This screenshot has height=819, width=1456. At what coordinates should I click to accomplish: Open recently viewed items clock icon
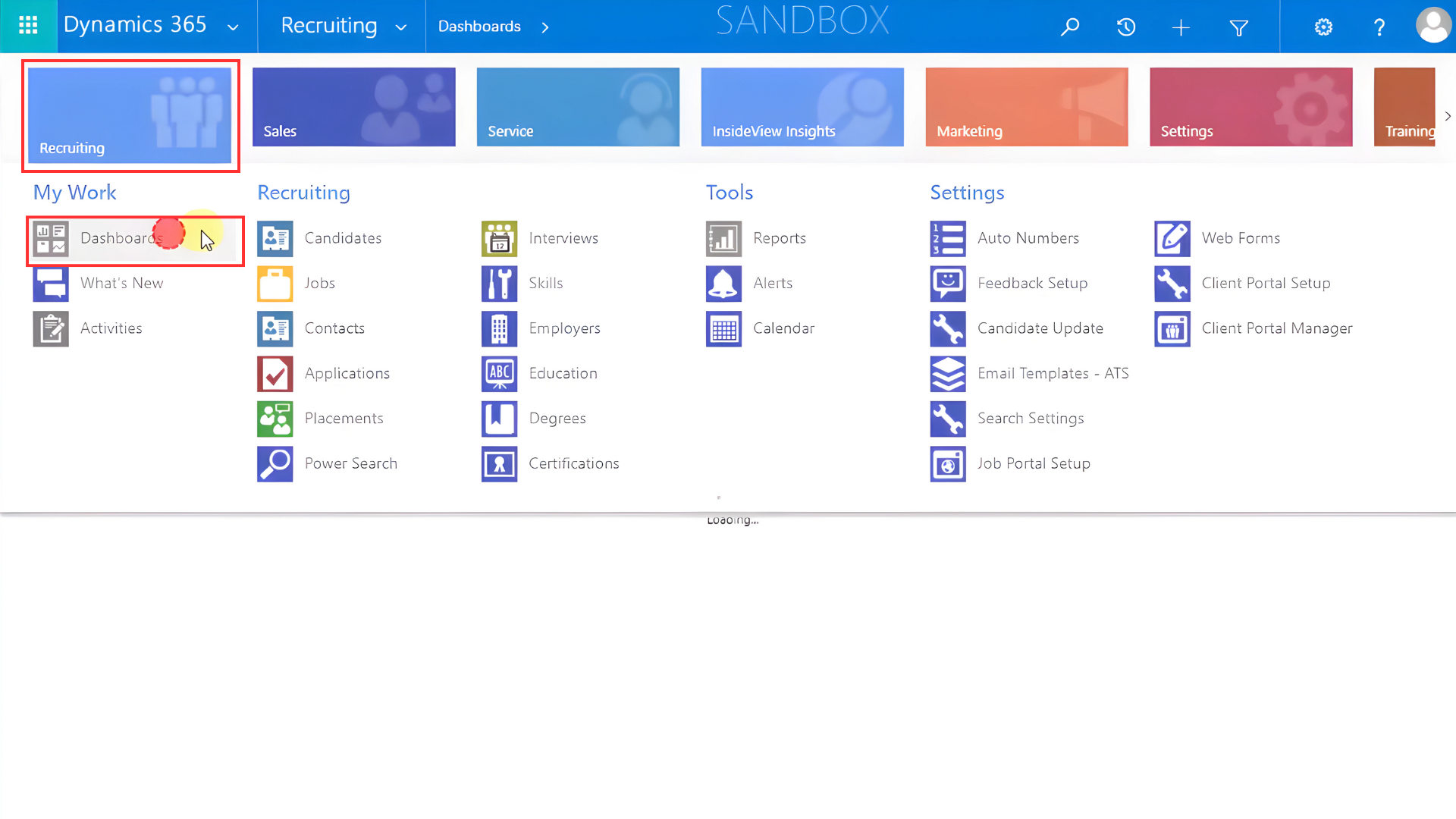coord(1126,27)
